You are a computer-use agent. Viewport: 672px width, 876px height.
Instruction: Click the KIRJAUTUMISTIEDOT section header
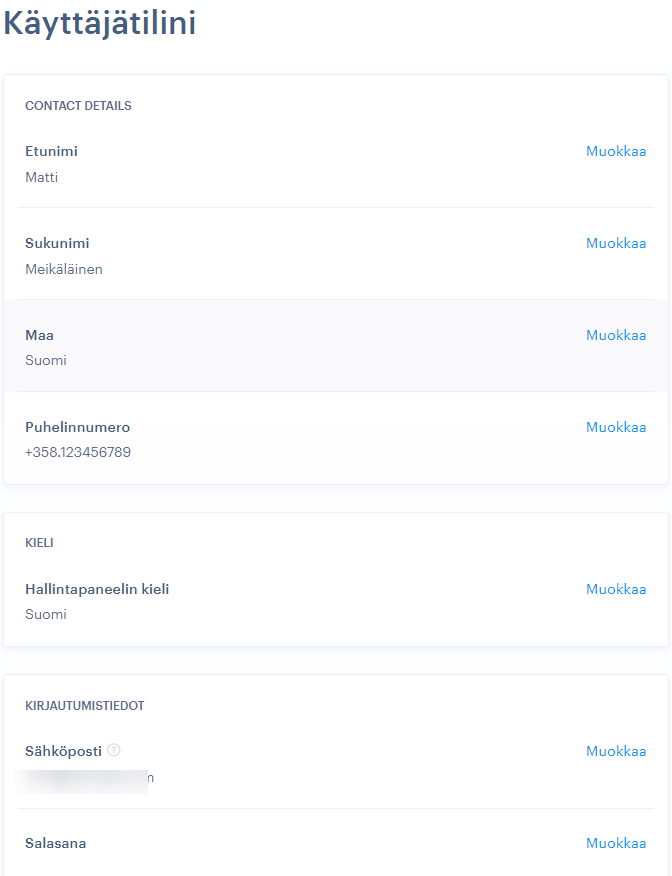click(85, 706)
